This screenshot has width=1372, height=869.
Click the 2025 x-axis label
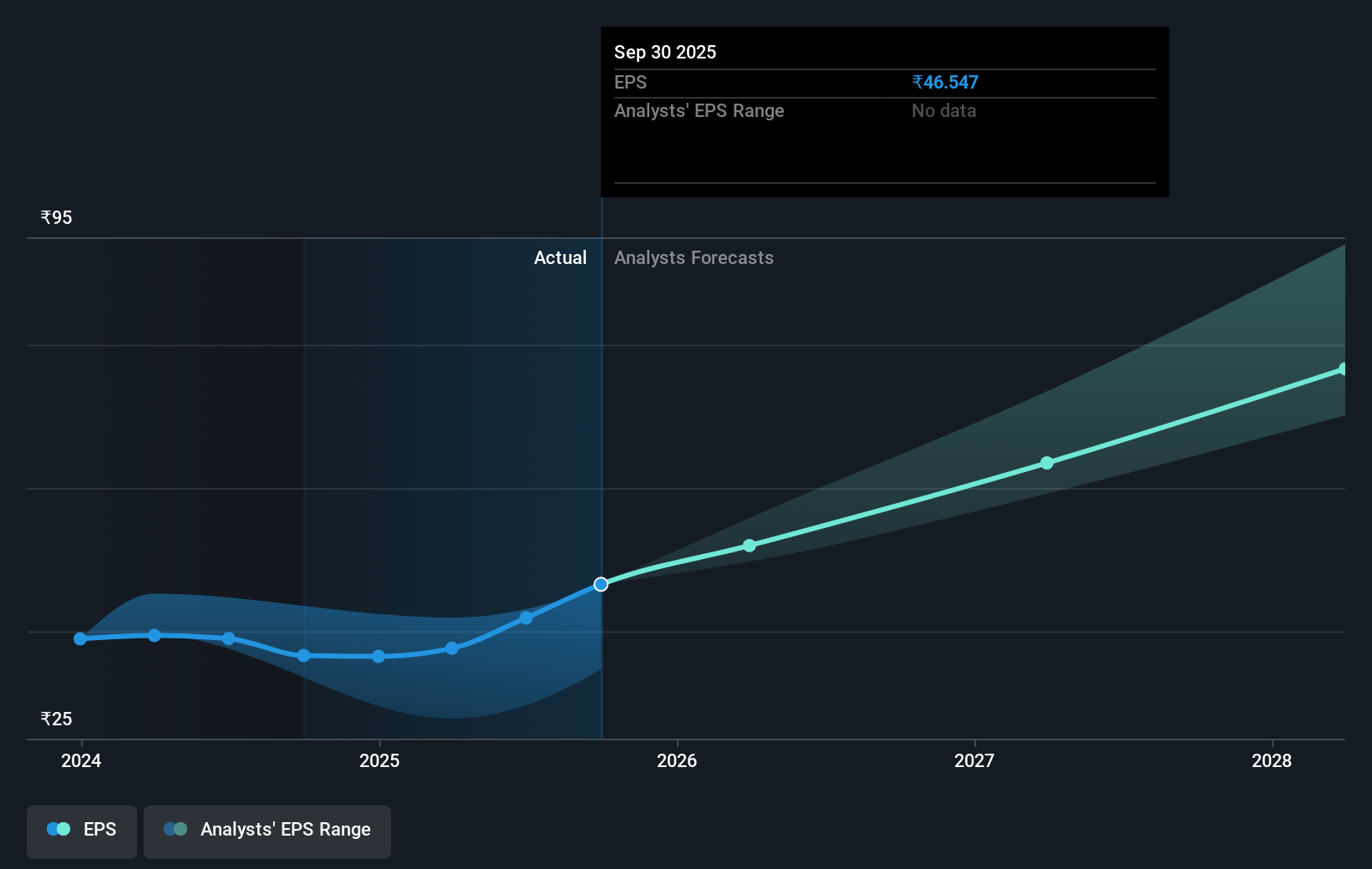379,760
